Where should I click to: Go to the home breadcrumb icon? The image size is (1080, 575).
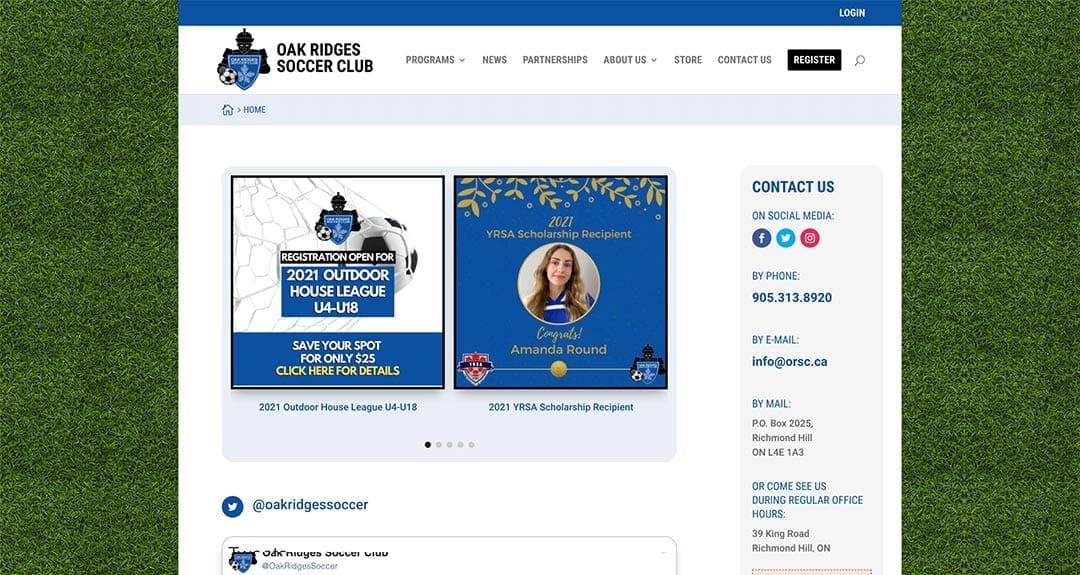pyautogui.click(x=228, y=109)
